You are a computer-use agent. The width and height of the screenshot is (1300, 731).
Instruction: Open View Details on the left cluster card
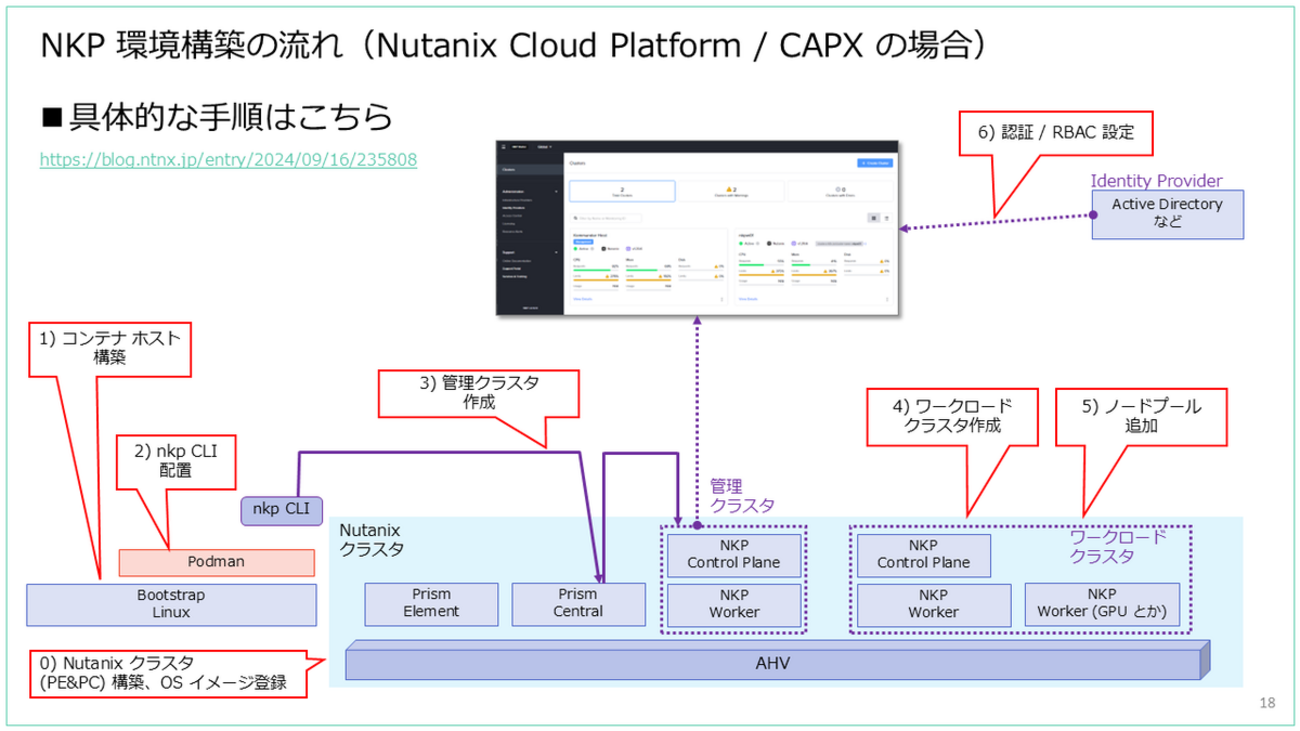[x=582, y=299]
